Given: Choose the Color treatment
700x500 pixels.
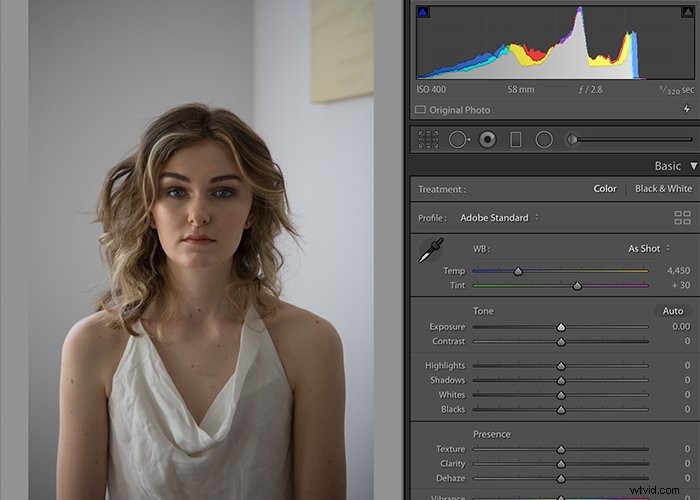Looking at the screenshot, I should [605, 189].
